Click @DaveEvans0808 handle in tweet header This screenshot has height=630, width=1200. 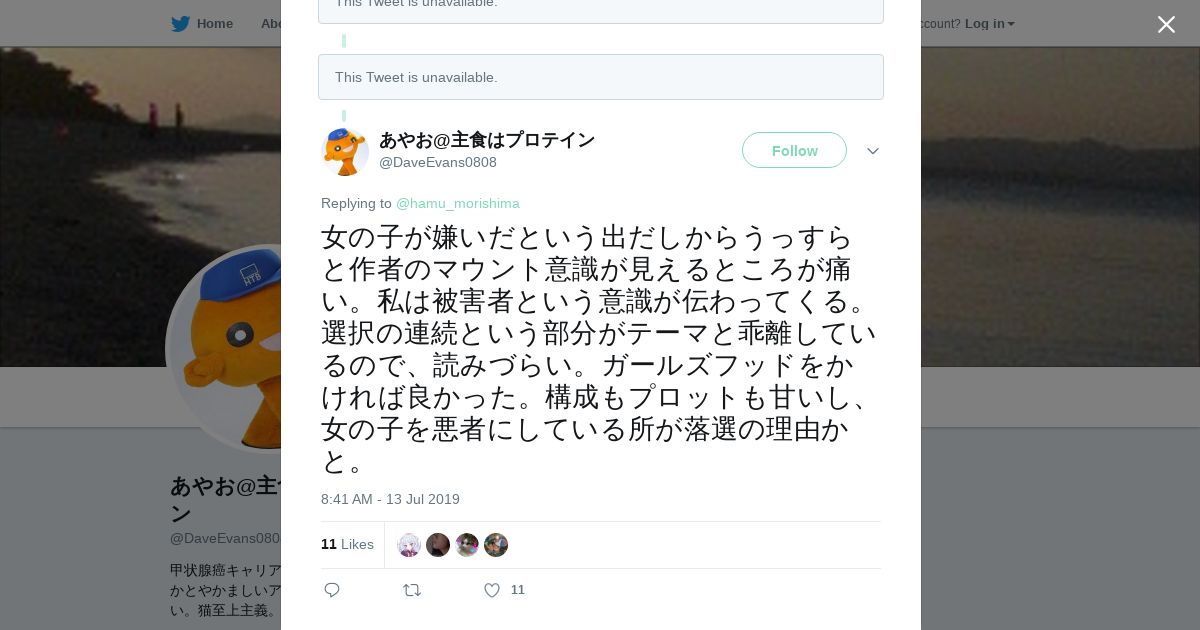tap(437, 162)
